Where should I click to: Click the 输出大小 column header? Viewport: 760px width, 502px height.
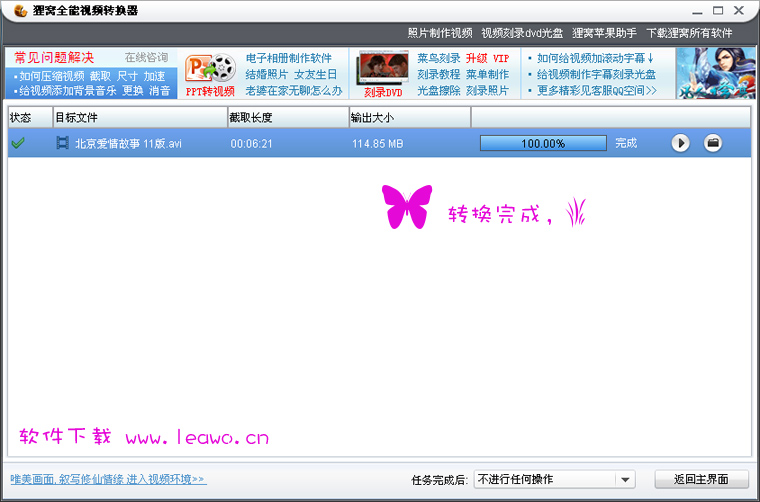click(410, 118)
